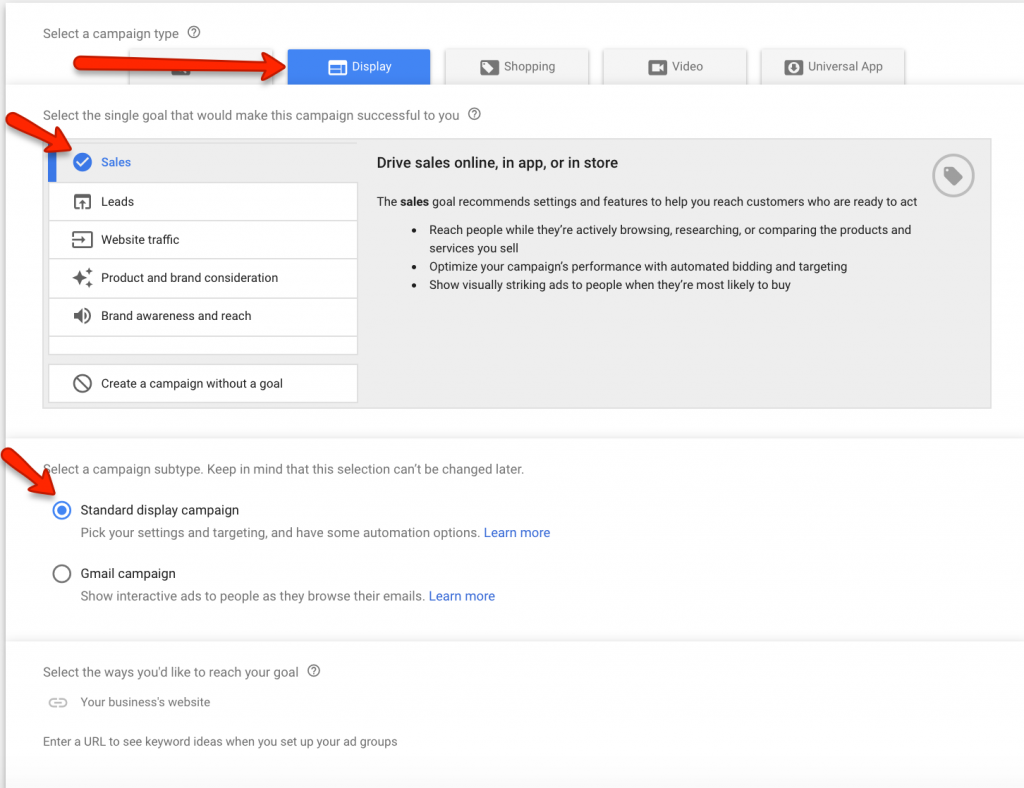
Task: Click the sparkle icon for Product consideration
Action: (82, 278)
